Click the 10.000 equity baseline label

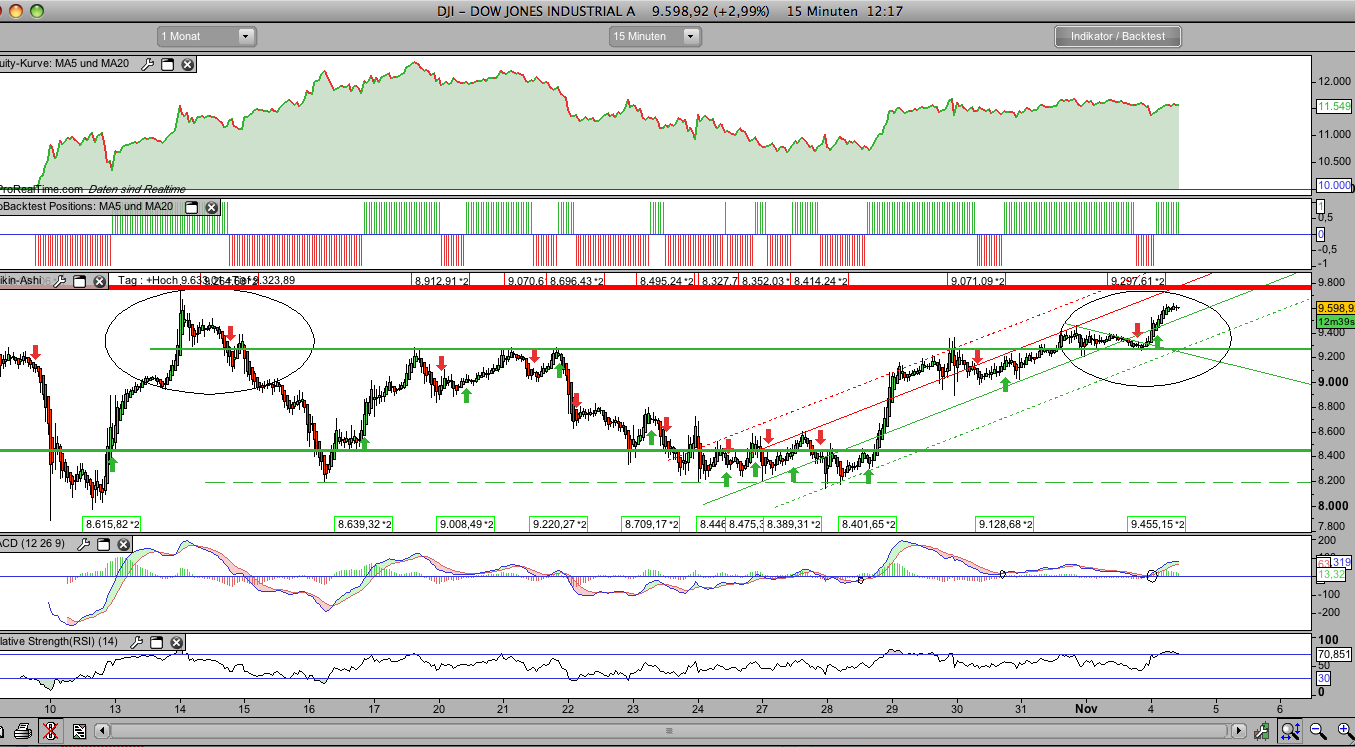(x=1335, y=186)
